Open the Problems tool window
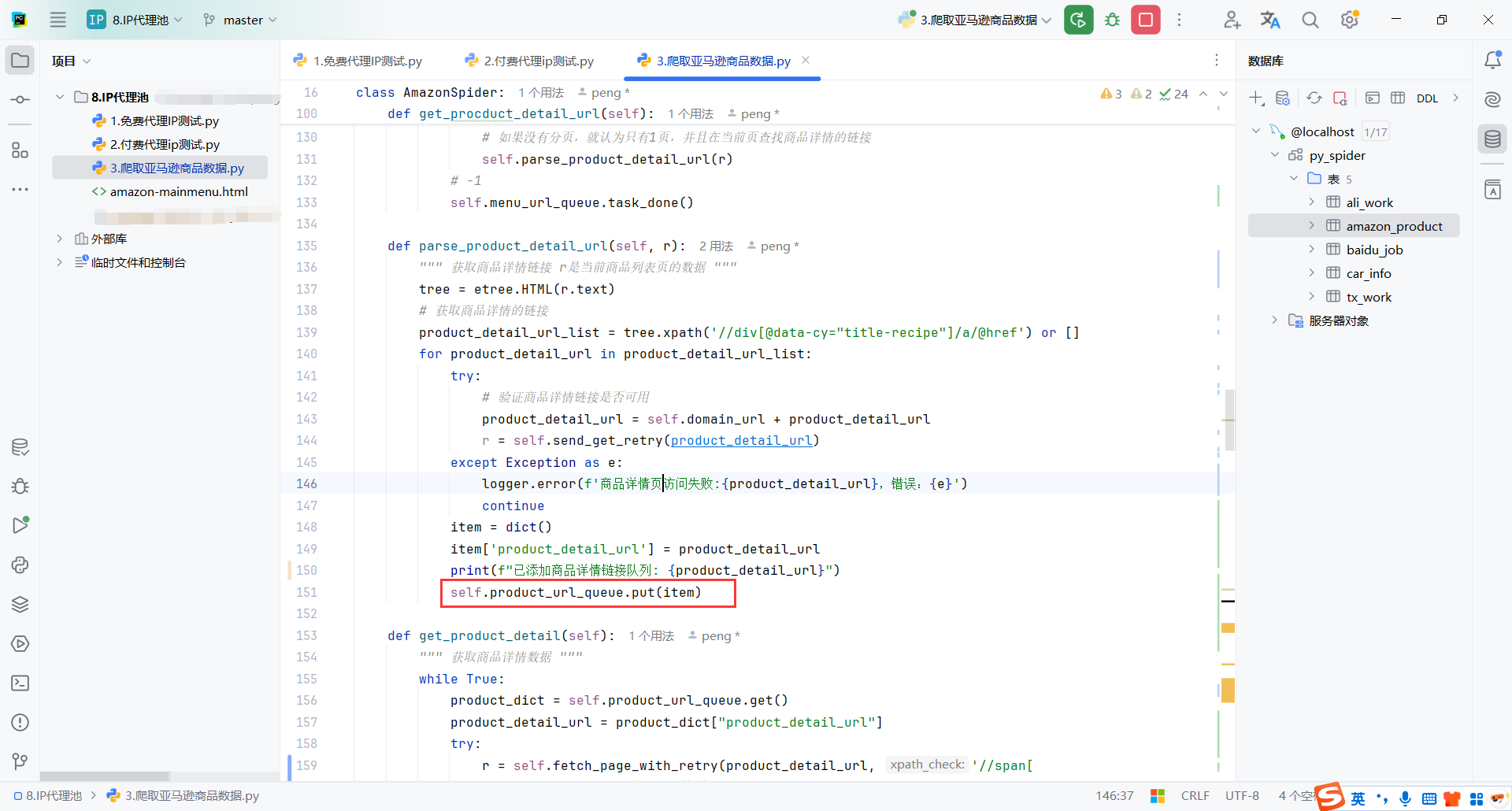Viewport: 1512px width, 811px height. (20, 723)
